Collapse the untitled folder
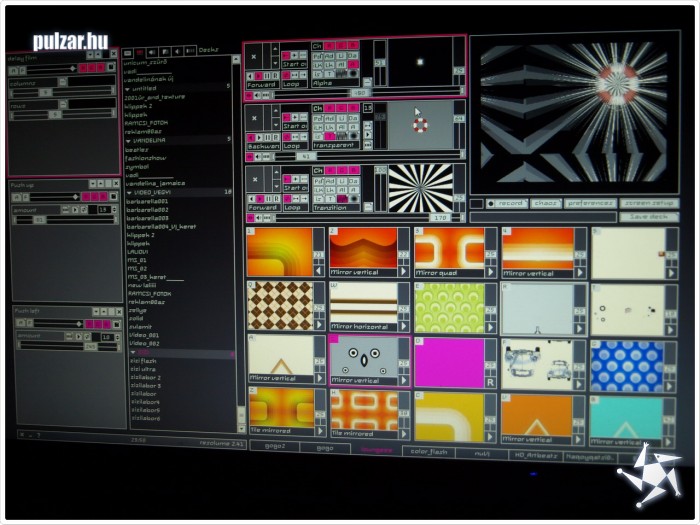This screenshot has width=700, height=525. tap(128, 88)
